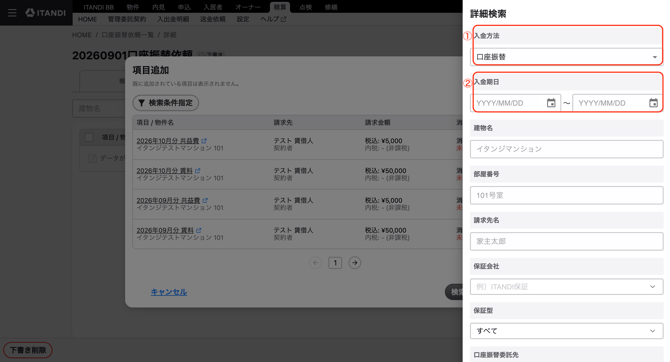Screen dimensions: 670x362
Task: Open ヘルプ external link in sub navigation
Action: 273,19
